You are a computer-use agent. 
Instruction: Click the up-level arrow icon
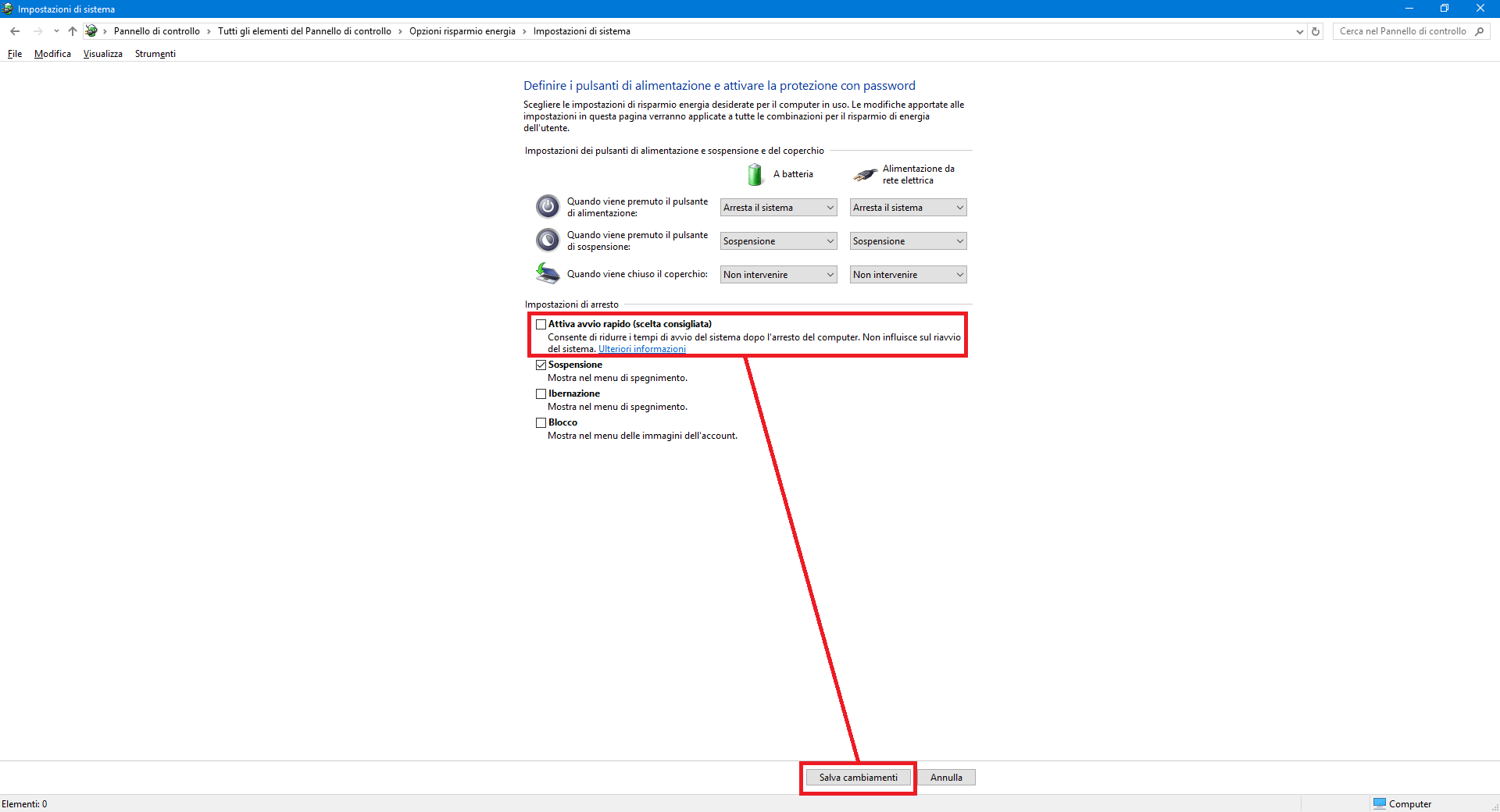coord(73,31)
